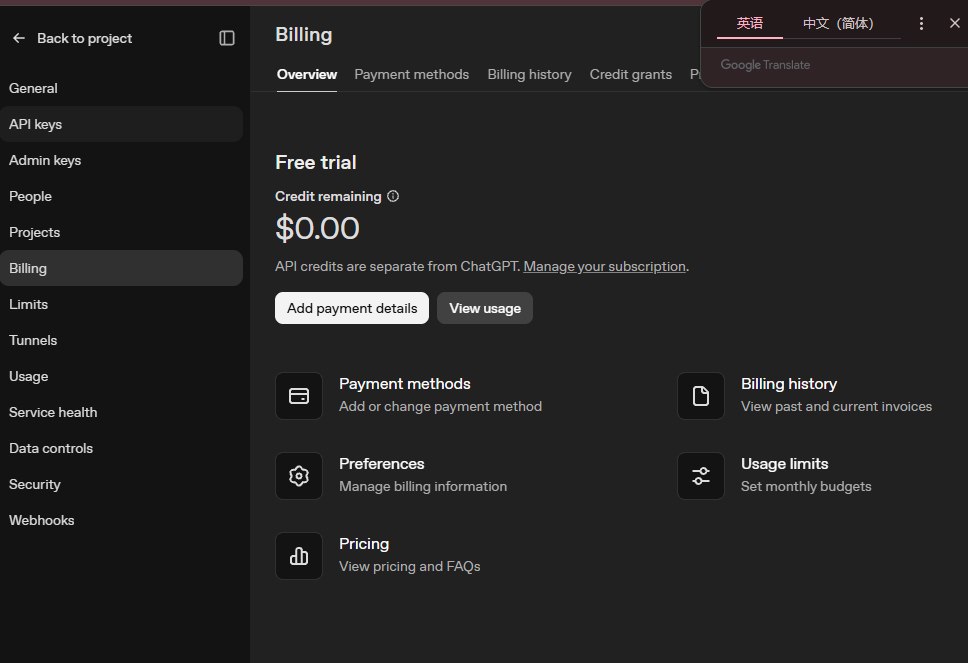Open the Credit grants tab

pos(631,75)
